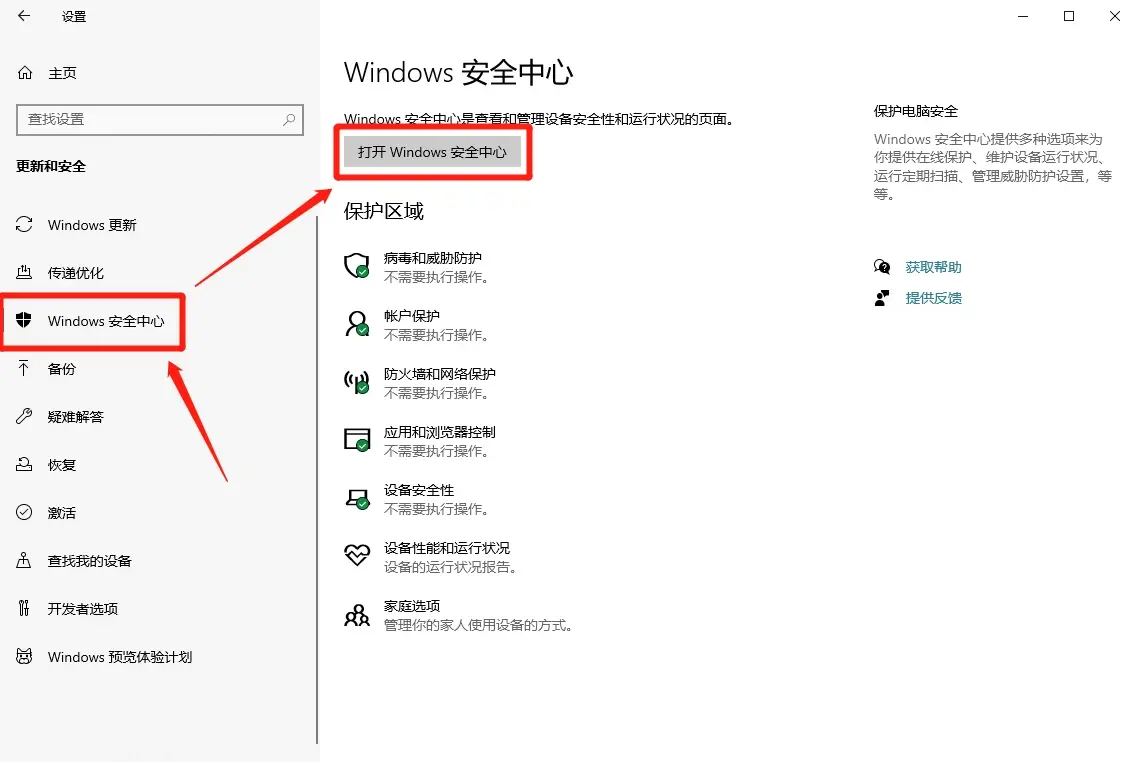Viewport: 1138px width, 762px height.
Task: Click the 恢复 sidebar icon
Action: [x=24, y=464]
